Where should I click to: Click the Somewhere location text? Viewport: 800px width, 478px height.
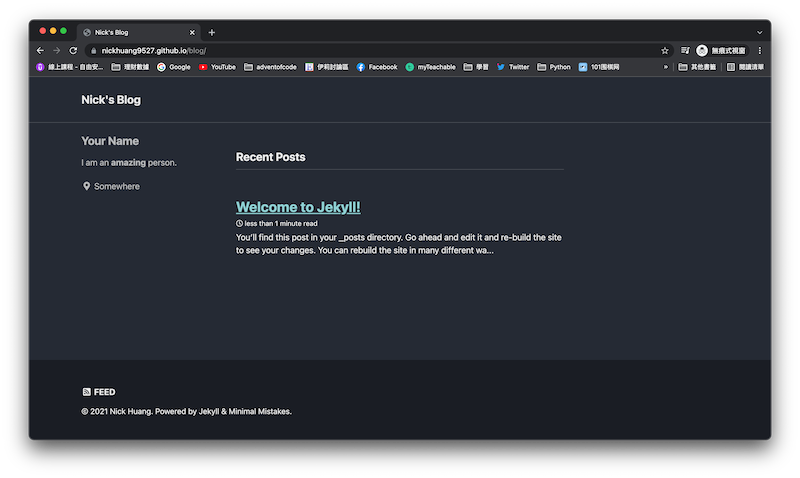click(117, 186)
